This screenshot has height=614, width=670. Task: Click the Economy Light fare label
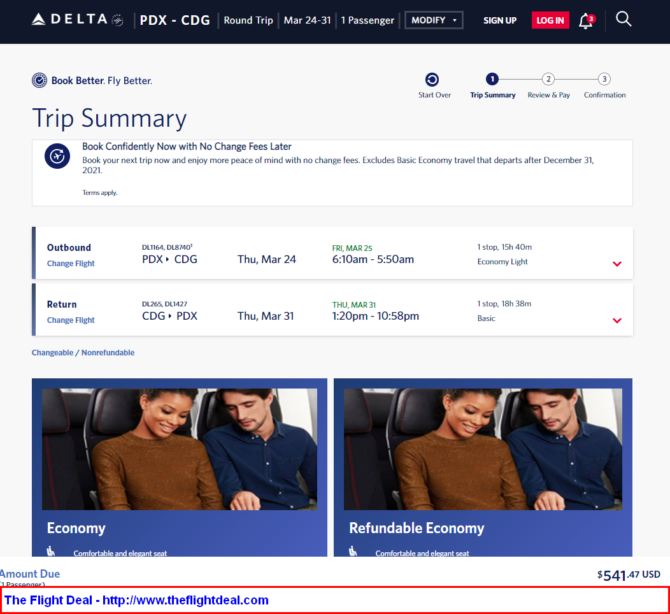[502, 261]
